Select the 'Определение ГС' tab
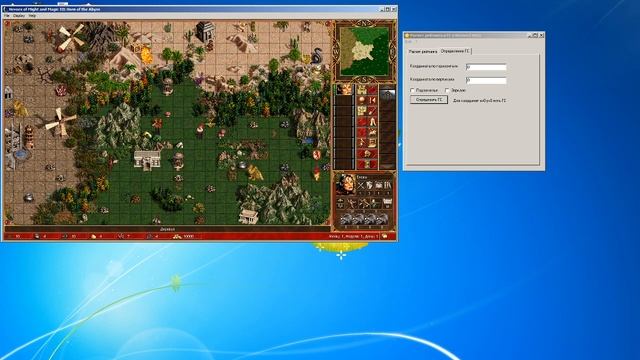This screenshot has width=640, height=360. point(456,51)
